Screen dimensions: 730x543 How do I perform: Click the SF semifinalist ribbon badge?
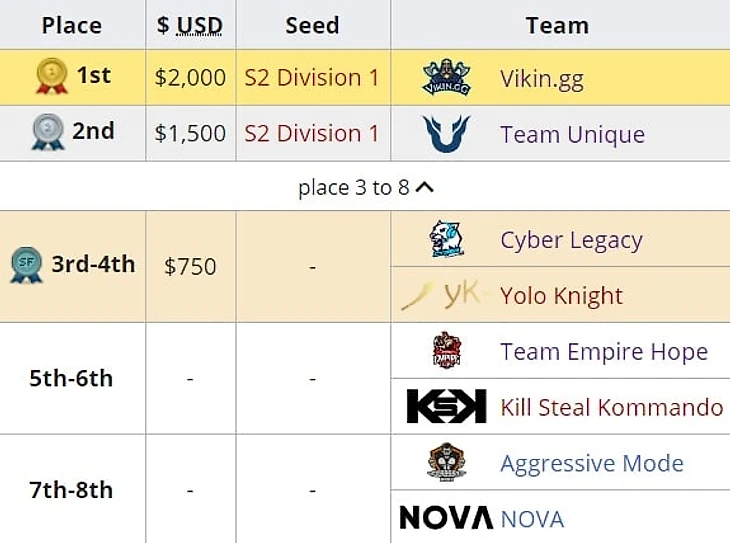tap(27, 265)
